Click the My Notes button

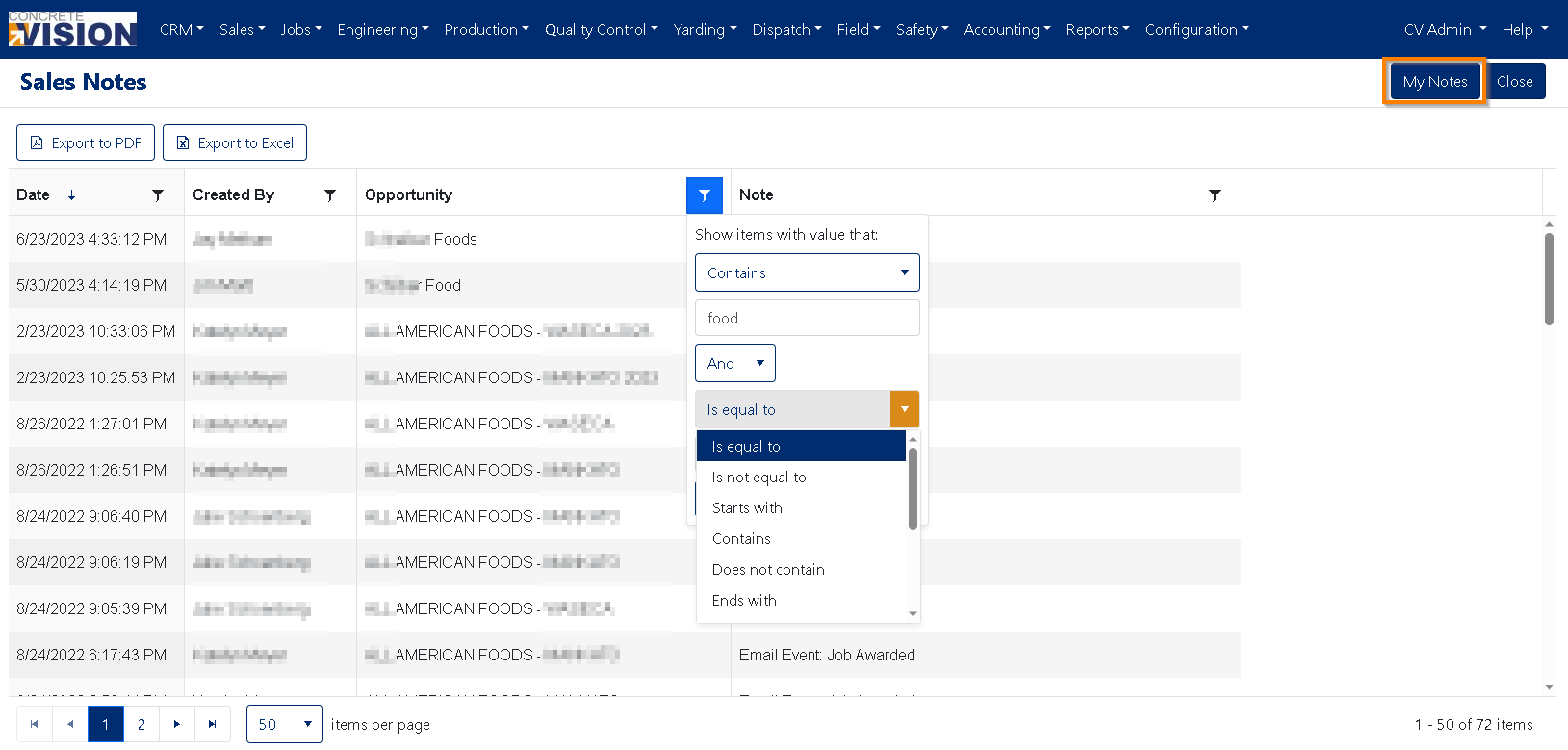(1435, 82)
